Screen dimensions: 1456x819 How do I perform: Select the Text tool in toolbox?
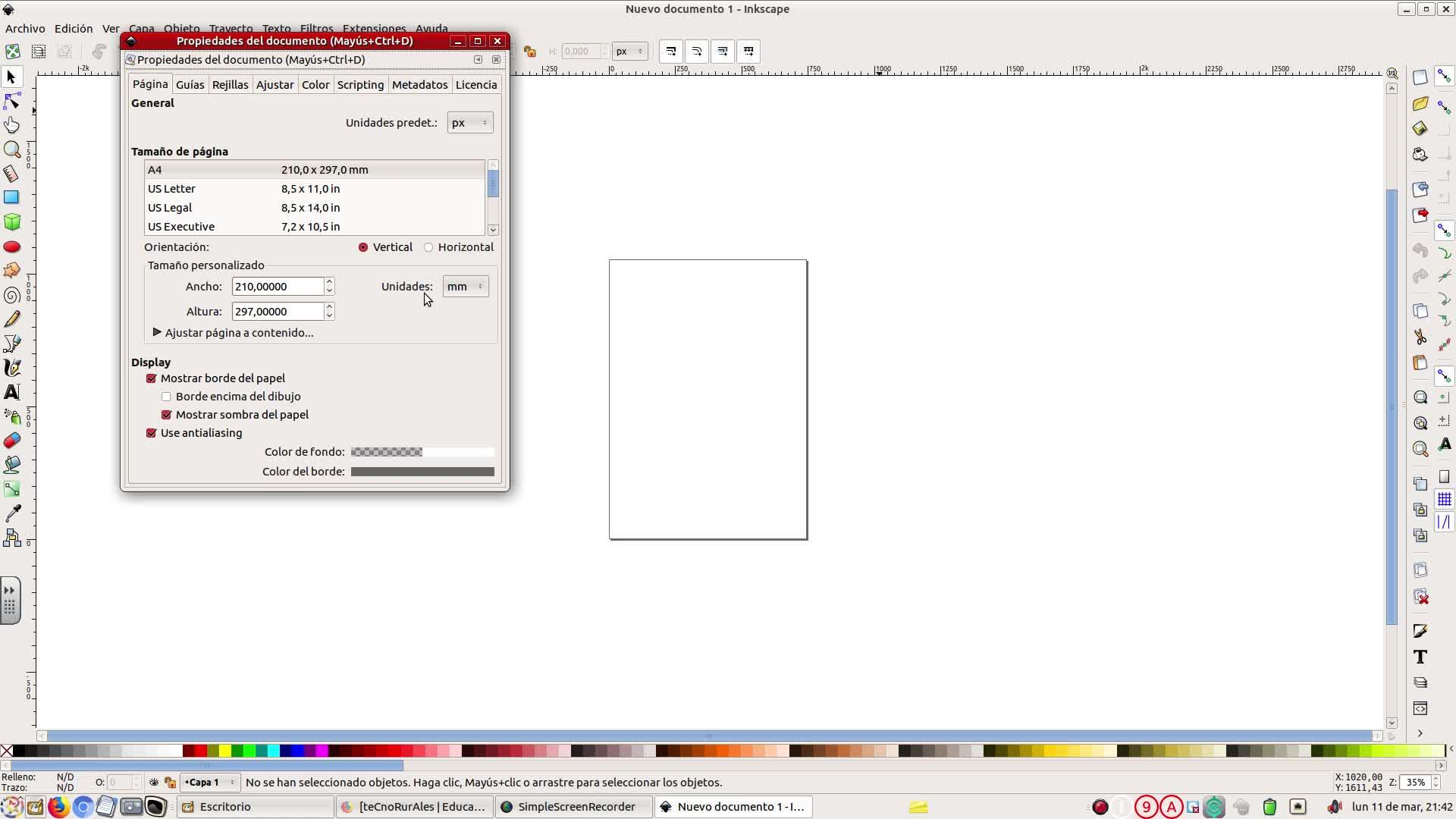(x=12, y=392)
